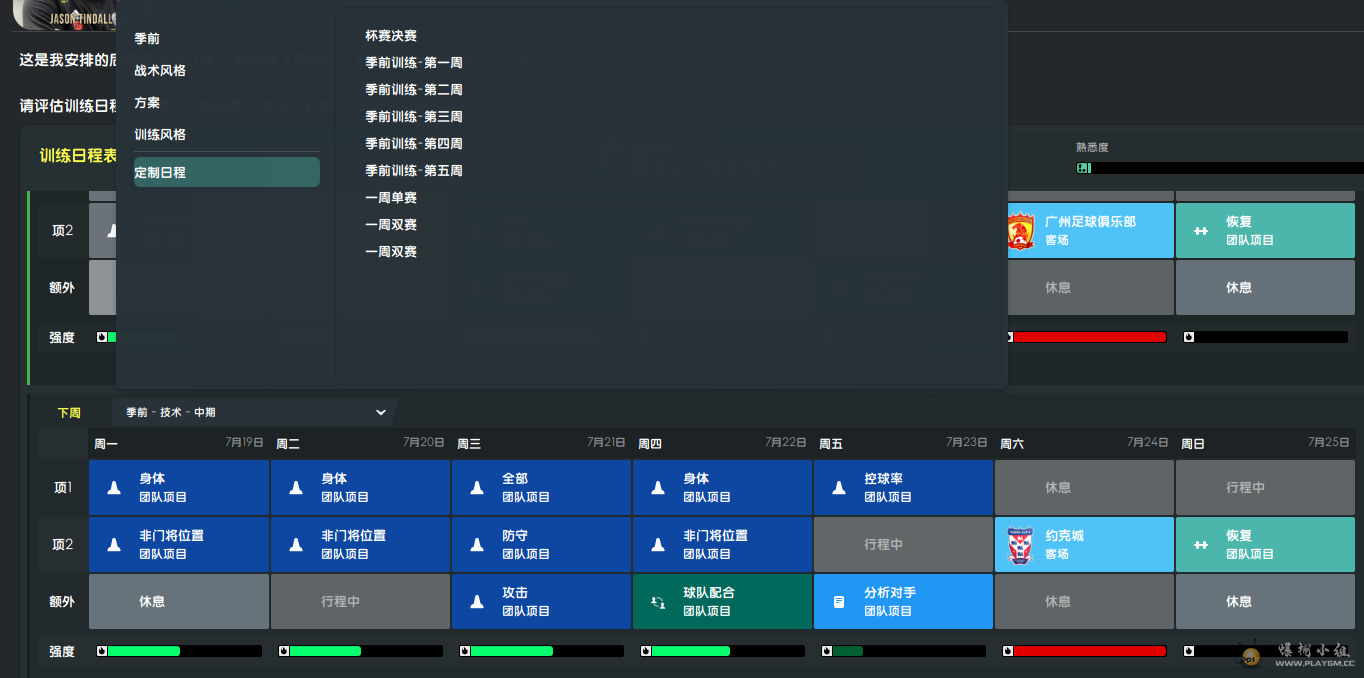The width and height of the screenshot is (1364, 678).
Task: Click the 休息 slot in Monday's 额外 row
Action: [179, 602]
